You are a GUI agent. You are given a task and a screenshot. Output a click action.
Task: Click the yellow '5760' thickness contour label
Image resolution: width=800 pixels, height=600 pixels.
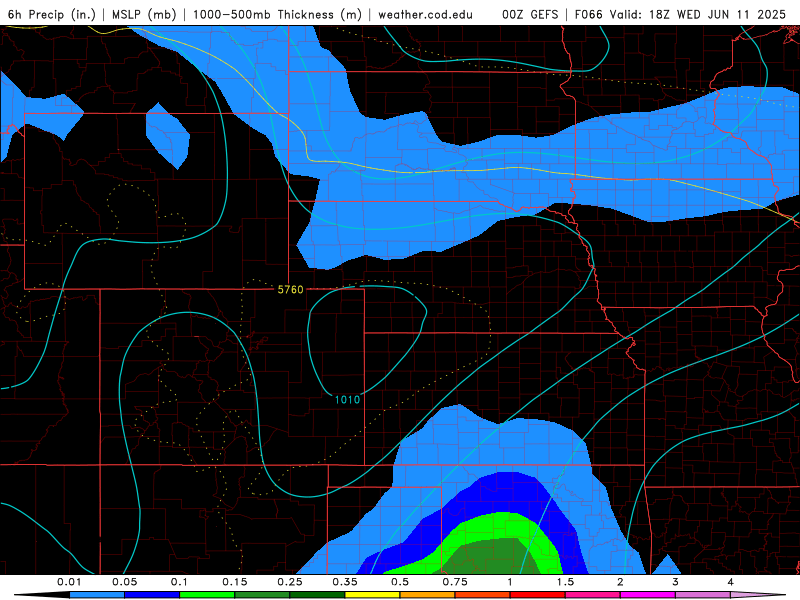[x=290, y=290]
